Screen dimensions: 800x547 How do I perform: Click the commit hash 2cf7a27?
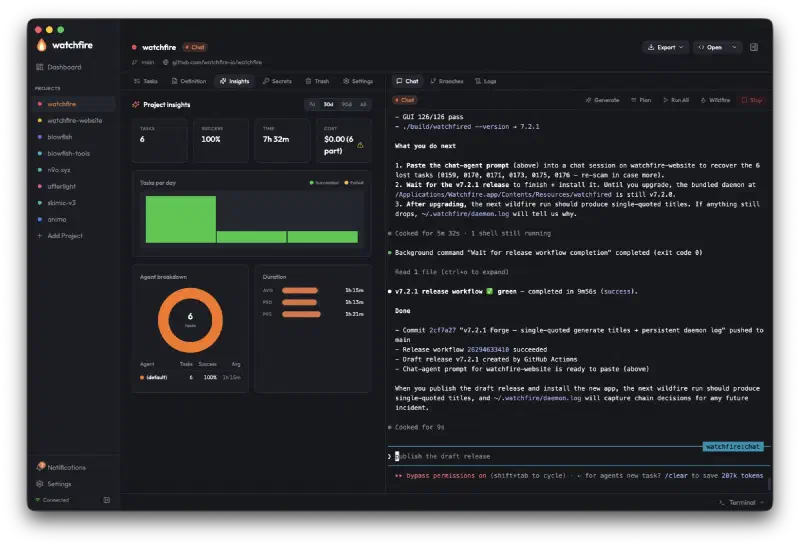click(442, 330)
